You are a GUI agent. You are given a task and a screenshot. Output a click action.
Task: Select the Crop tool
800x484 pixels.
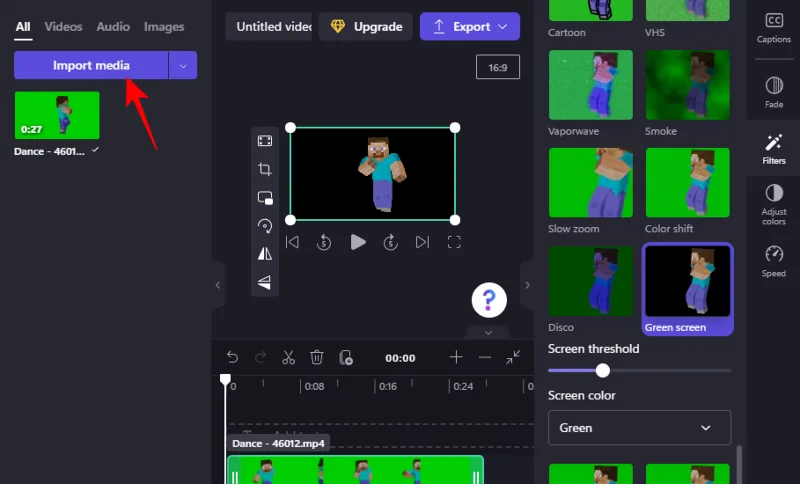click(x=264, y=169)
